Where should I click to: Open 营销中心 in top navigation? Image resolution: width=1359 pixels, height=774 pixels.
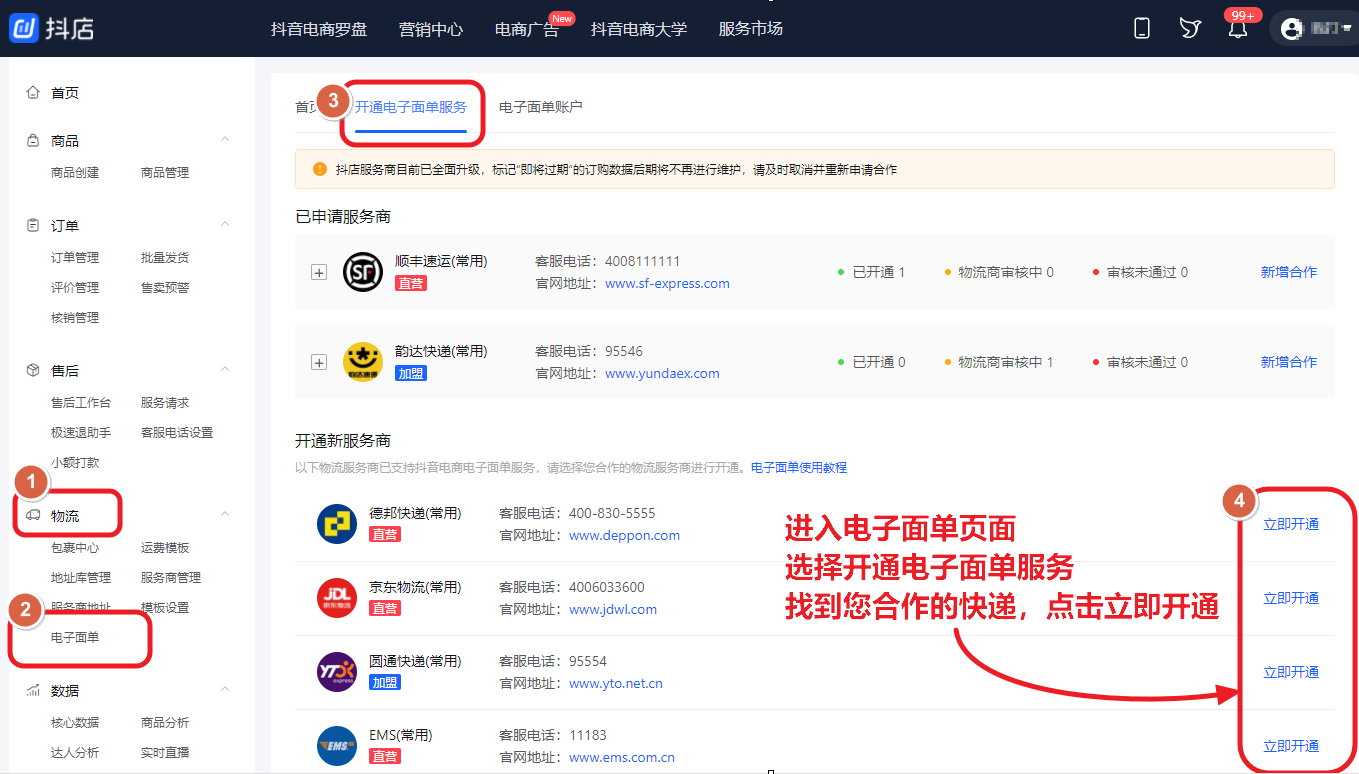click(x=431, y=29)
